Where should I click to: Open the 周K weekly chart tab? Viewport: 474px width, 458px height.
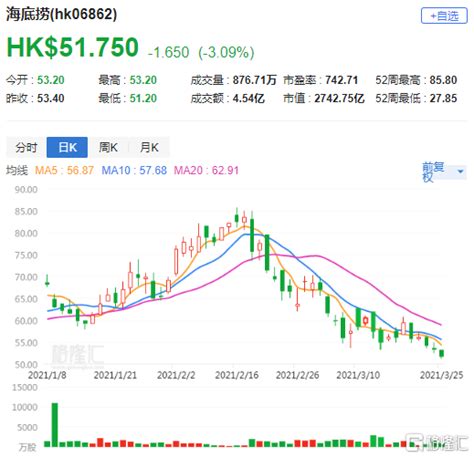(108, 147)
